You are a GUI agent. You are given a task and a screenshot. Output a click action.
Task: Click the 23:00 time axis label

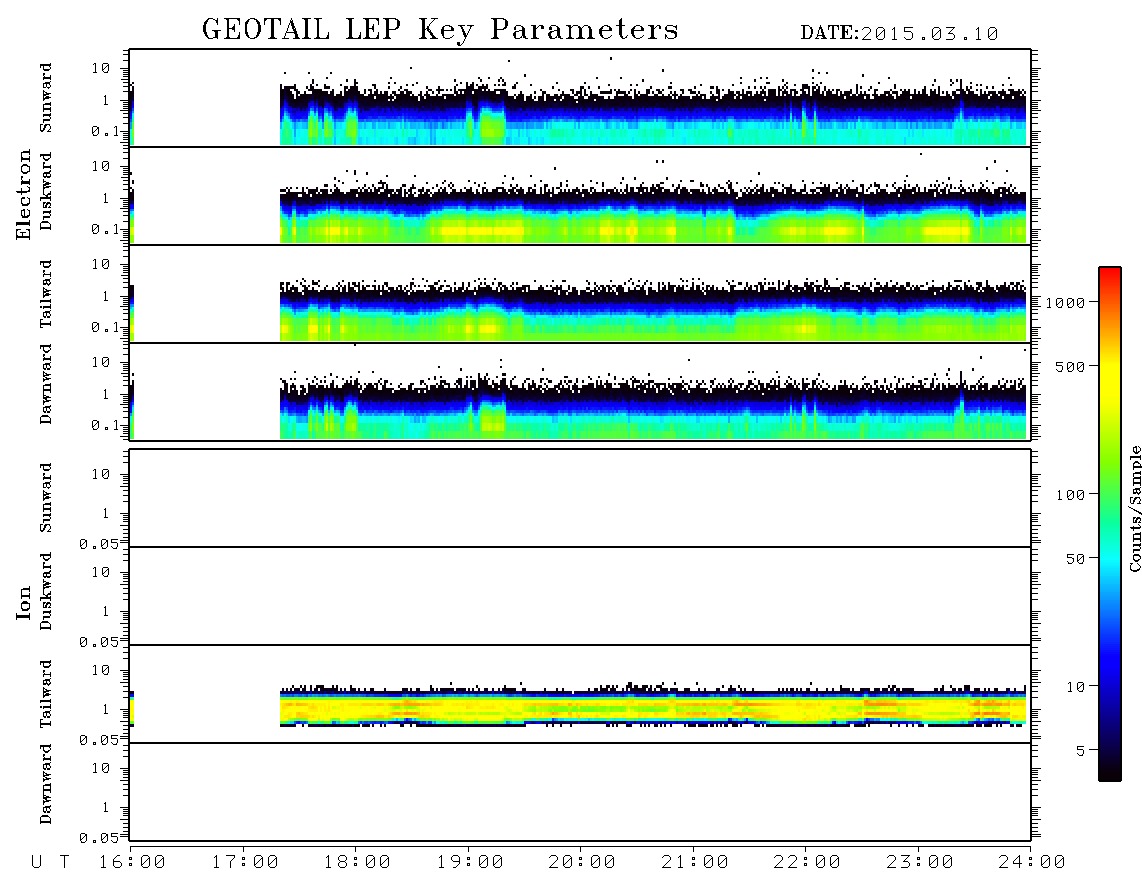[x=920, y=862]
